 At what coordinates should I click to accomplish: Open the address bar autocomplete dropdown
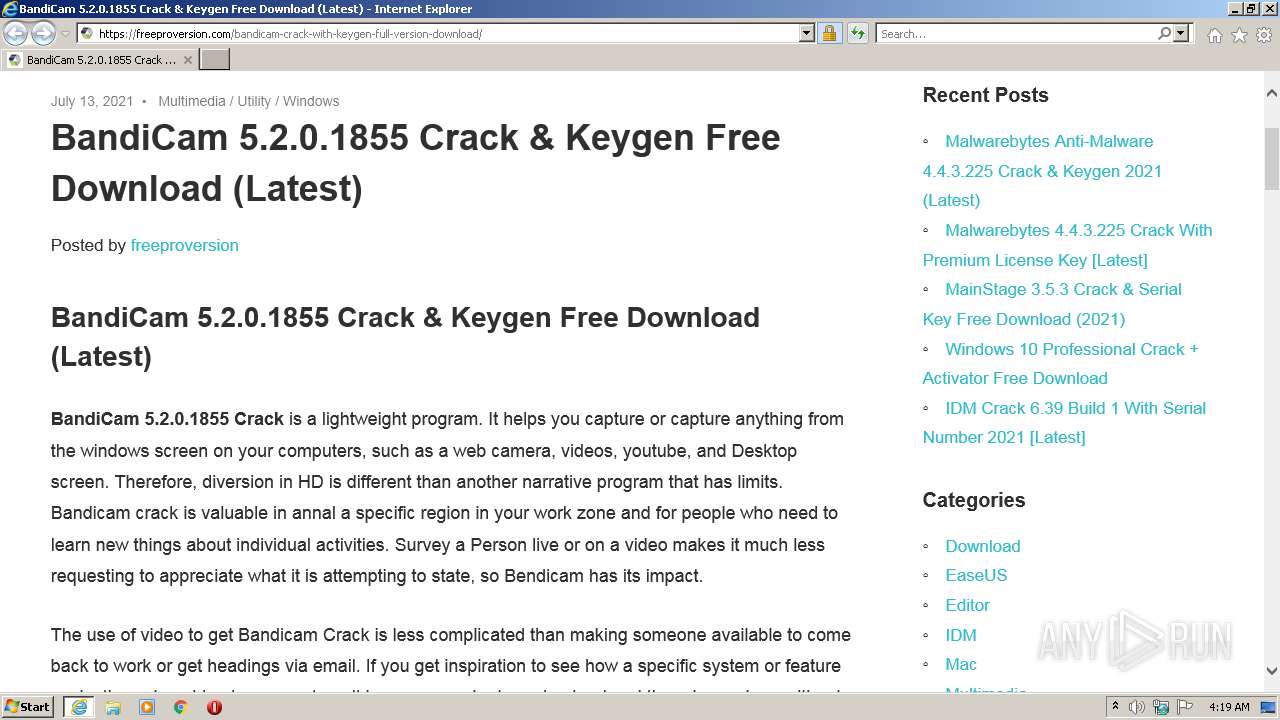point(807,33)
